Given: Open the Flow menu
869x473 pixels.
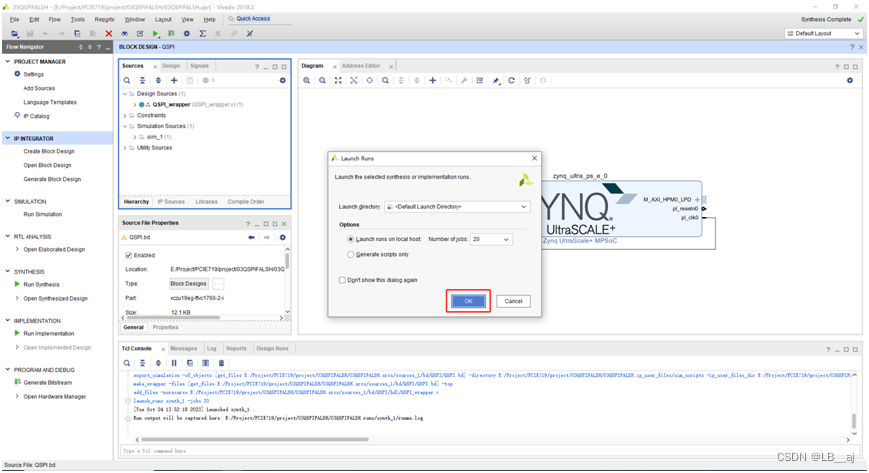Looking at the screenshot, I should 54,19.
